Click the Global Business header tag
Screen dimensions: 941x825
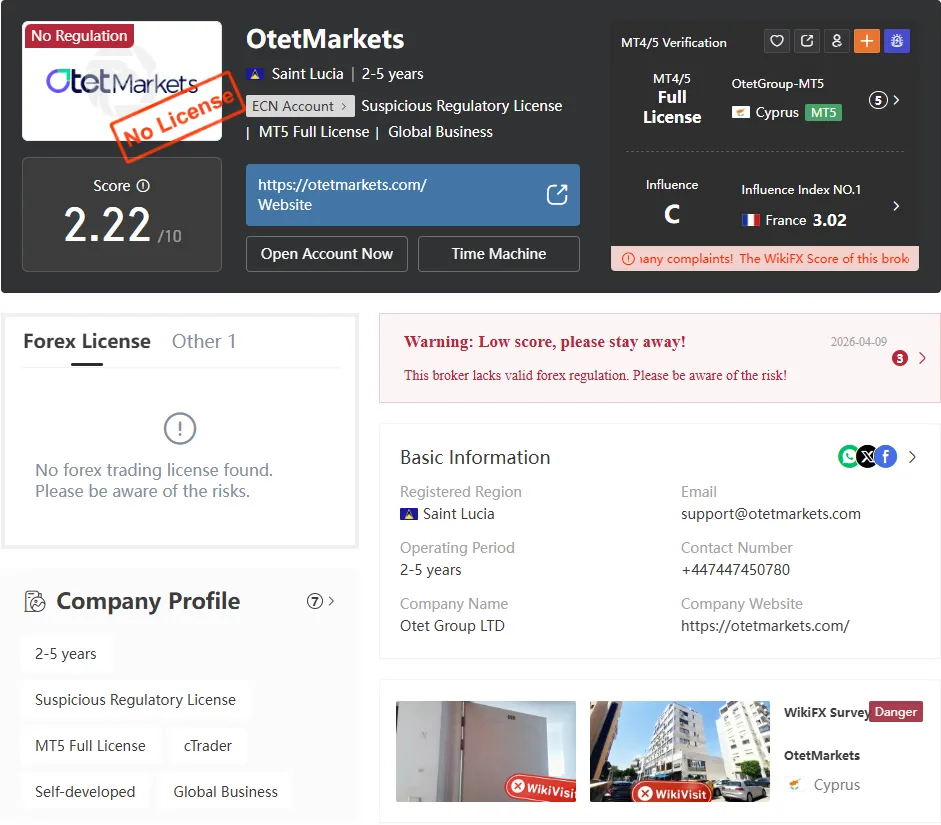[440, 132]
